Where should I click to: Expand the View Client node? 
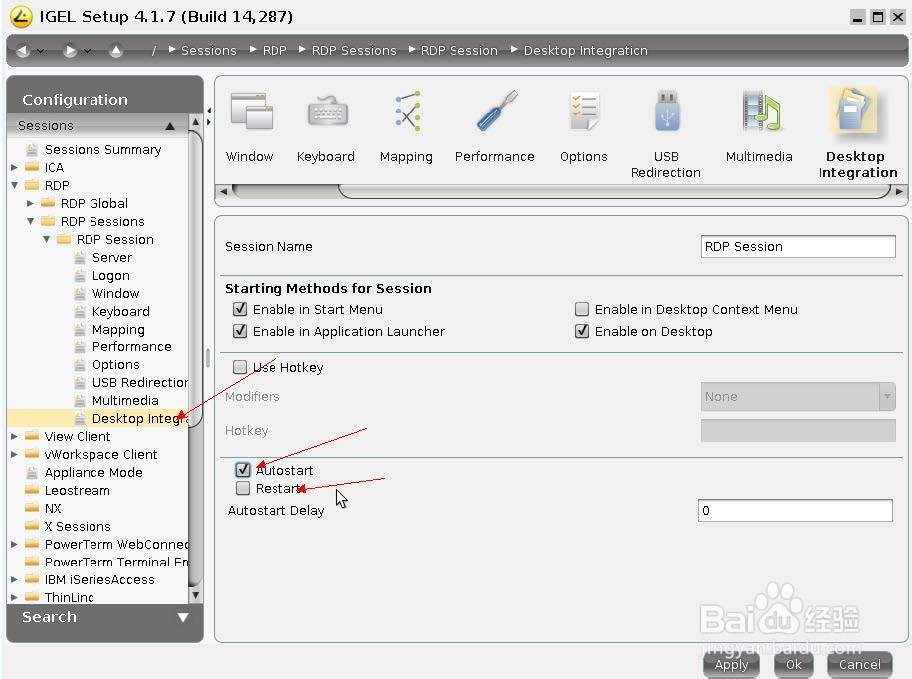(x=15, y=436)
